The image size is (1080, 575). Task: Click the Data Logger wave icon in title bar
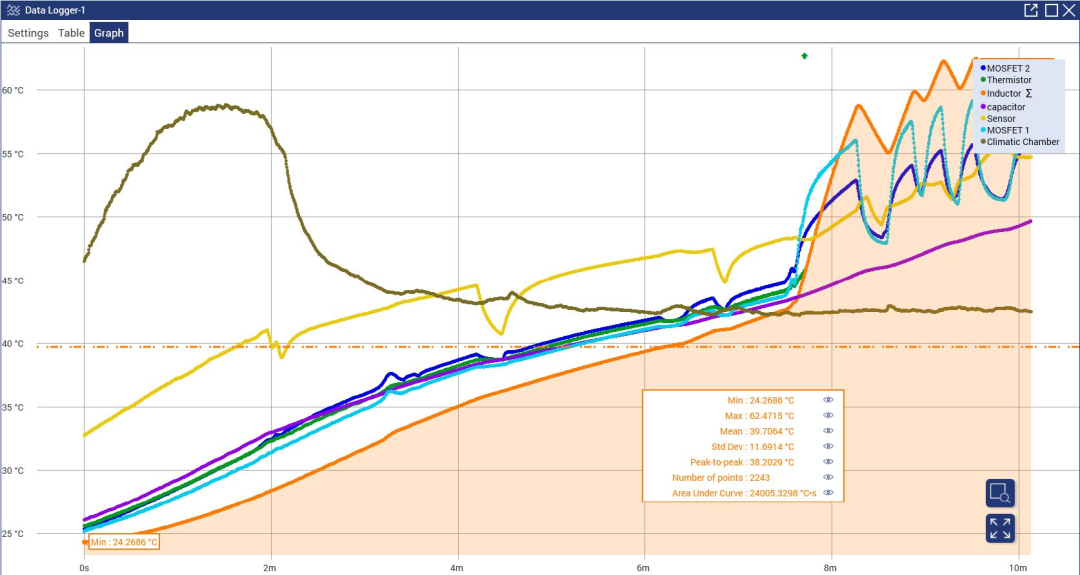click(x=13, y=10)
